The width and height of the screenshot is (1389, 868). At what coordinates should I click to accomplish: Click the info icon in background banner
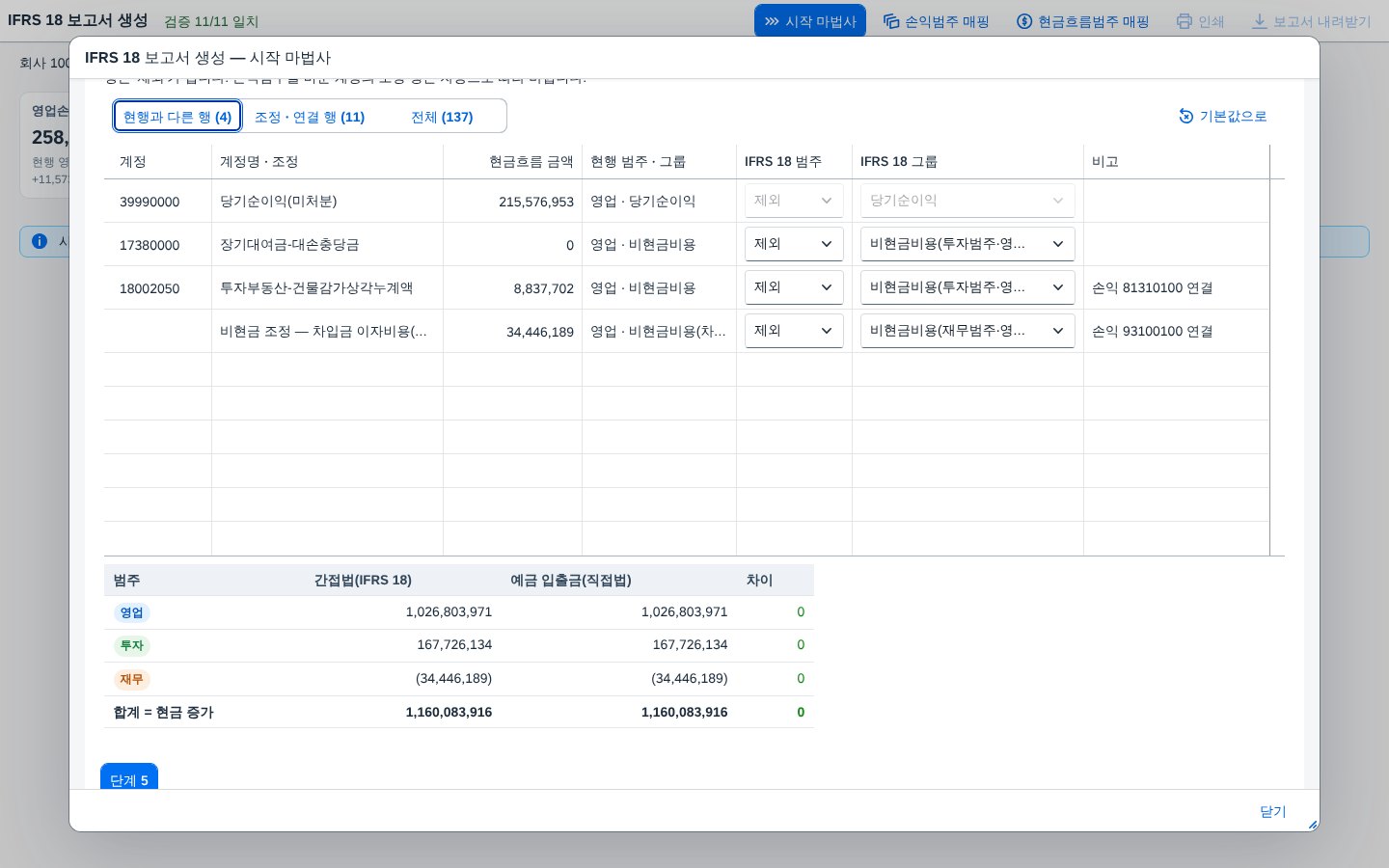(x=40, y=241)
